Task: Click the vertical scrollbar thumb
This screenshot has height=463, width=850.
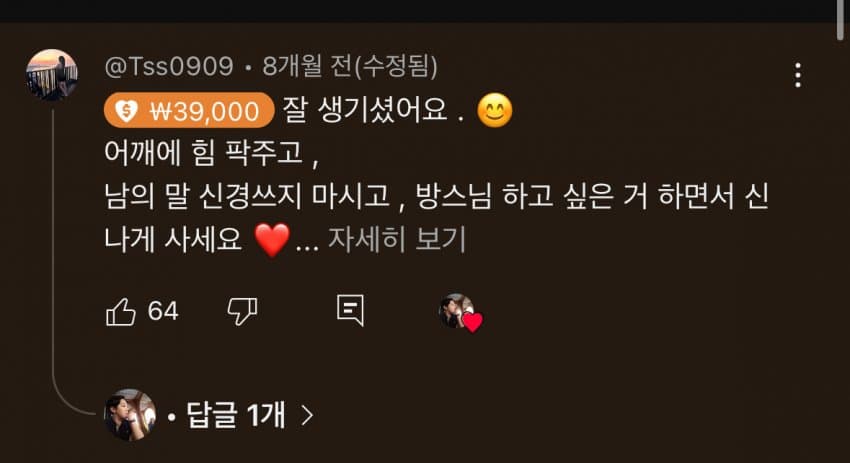Action: pos(840,20)
